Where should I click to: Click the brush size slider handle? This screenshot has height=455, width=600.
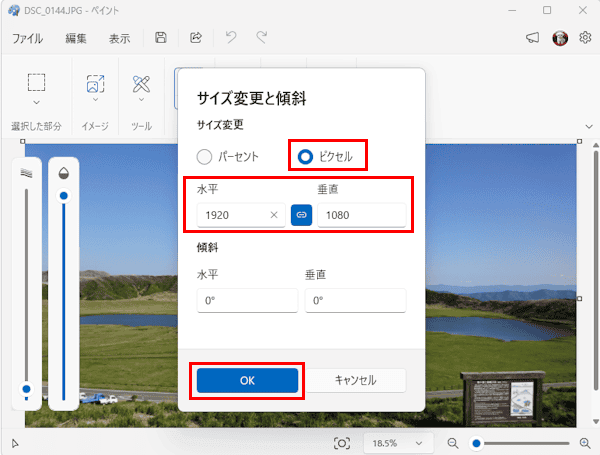[x=26, y=389]
